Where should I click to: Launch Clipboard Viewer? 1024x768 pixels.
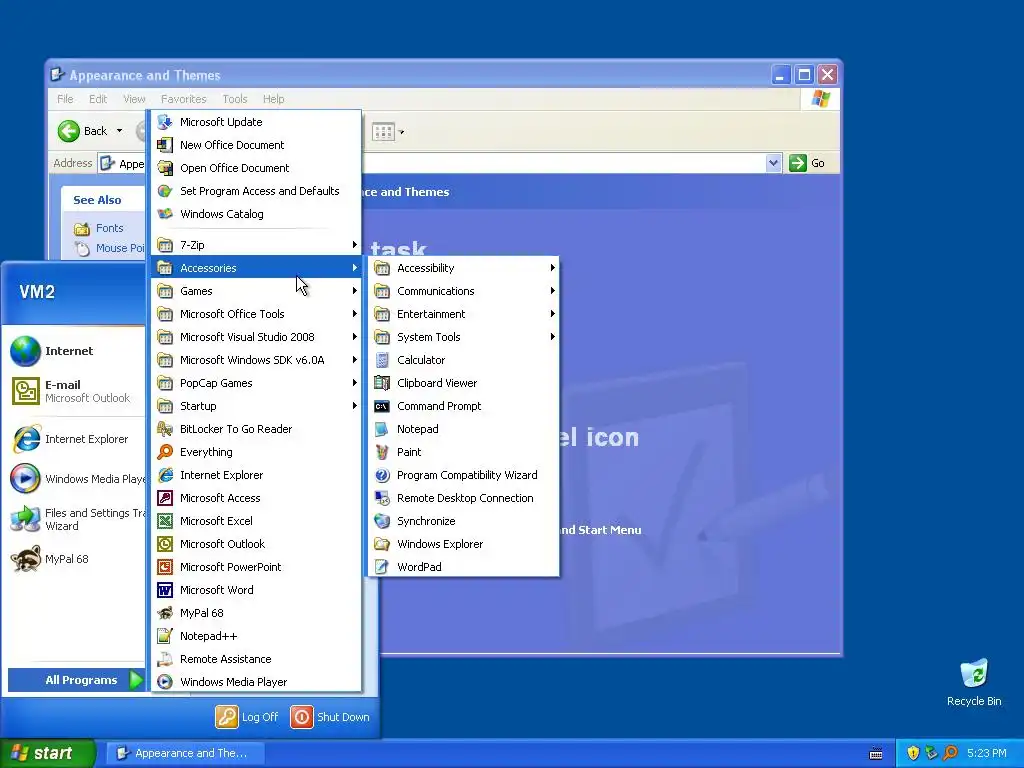pyautogui.click(x=463, y=383)
